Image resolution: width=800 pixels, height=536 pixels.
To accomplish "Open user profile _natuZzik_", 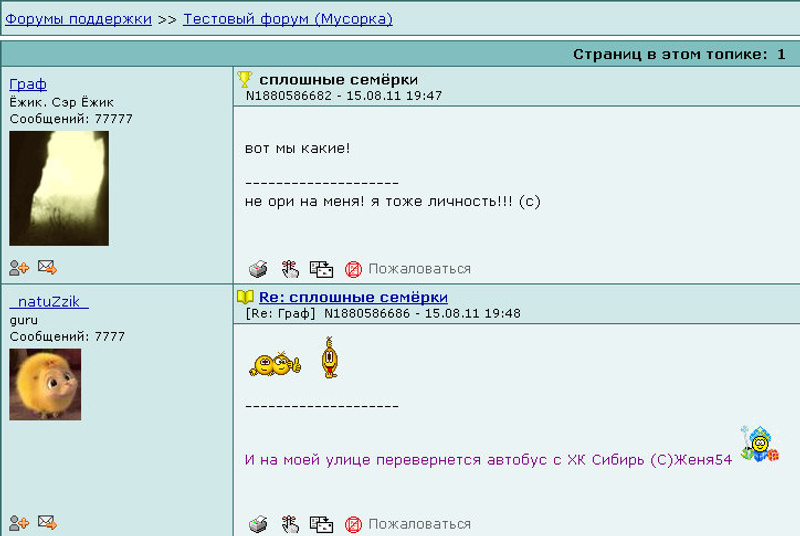I will point(49,301).
